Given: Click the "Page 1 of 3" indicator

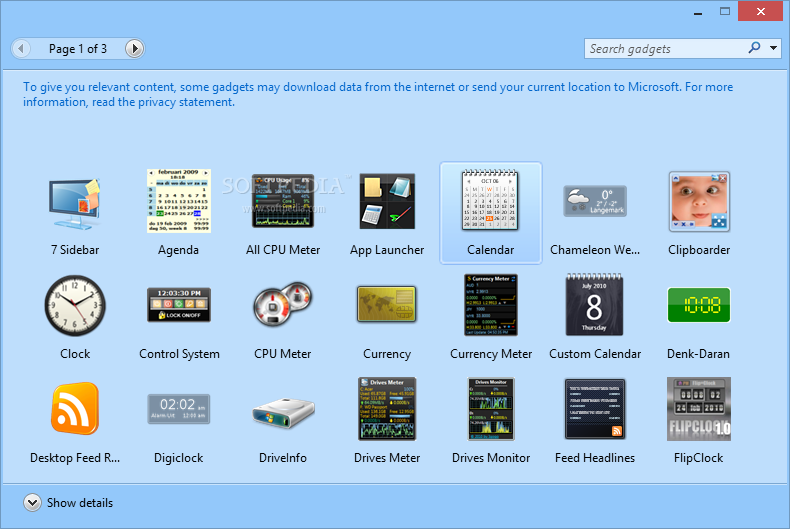Looking at the screenshot, I should click(x=78, y=49).
